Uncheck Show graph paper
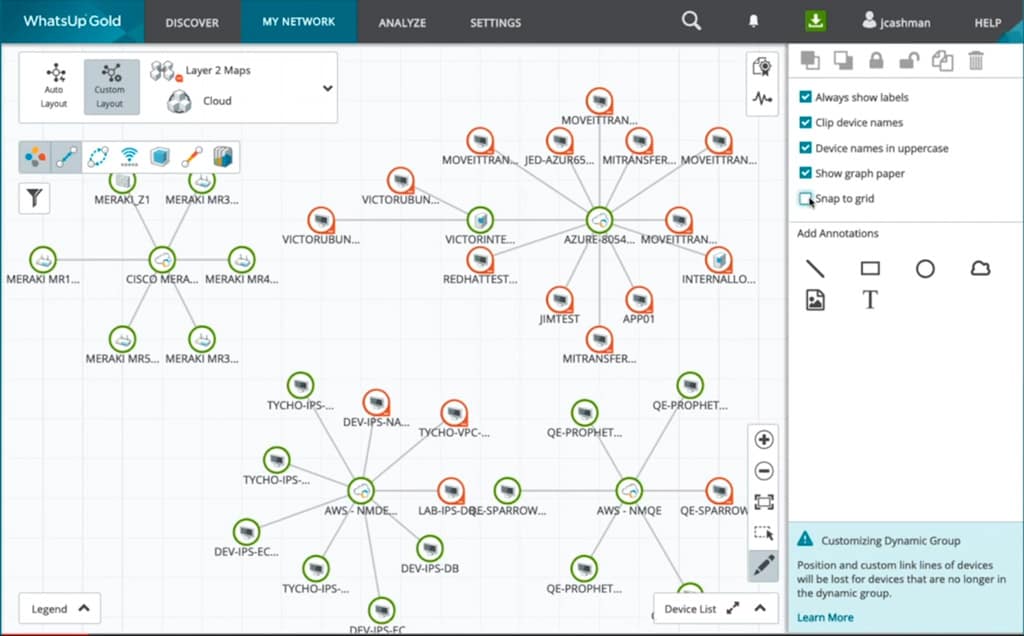This screenshot has height=636, width=1024. coord(805,173)
